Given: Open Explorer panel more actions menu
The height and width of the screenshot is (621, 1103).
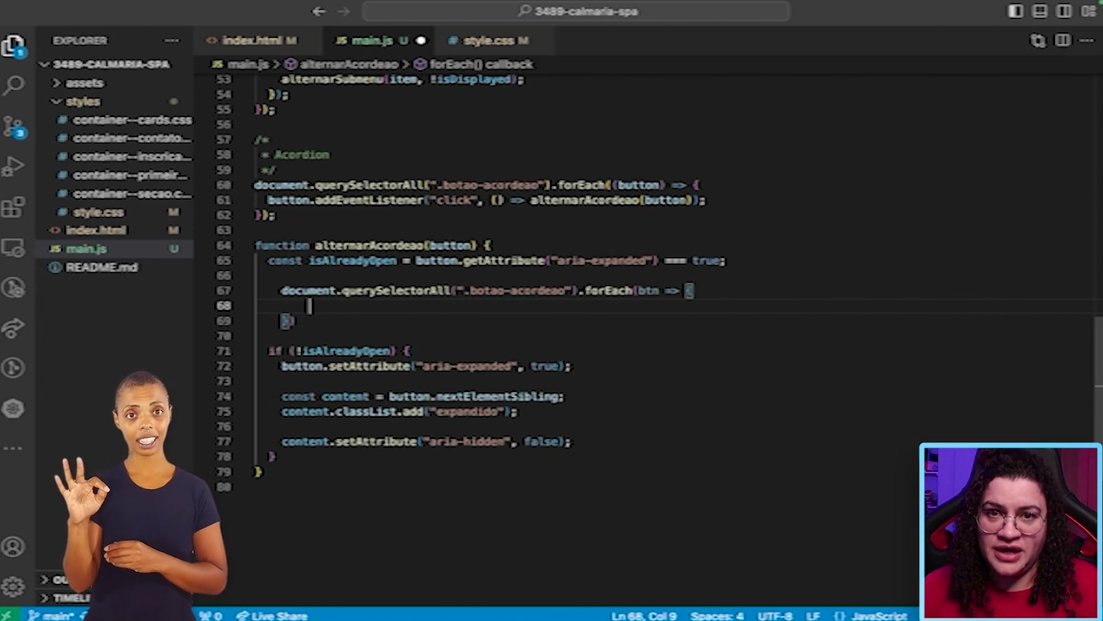Looking at the screenshot, I should (172, 41).
